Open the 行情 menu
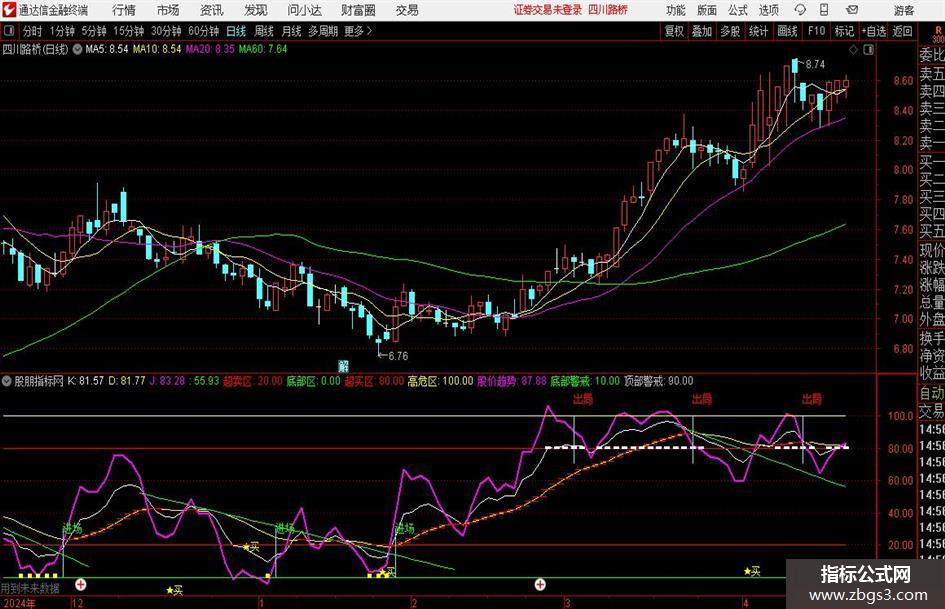945x609 pixels. [x=124, y=10]
